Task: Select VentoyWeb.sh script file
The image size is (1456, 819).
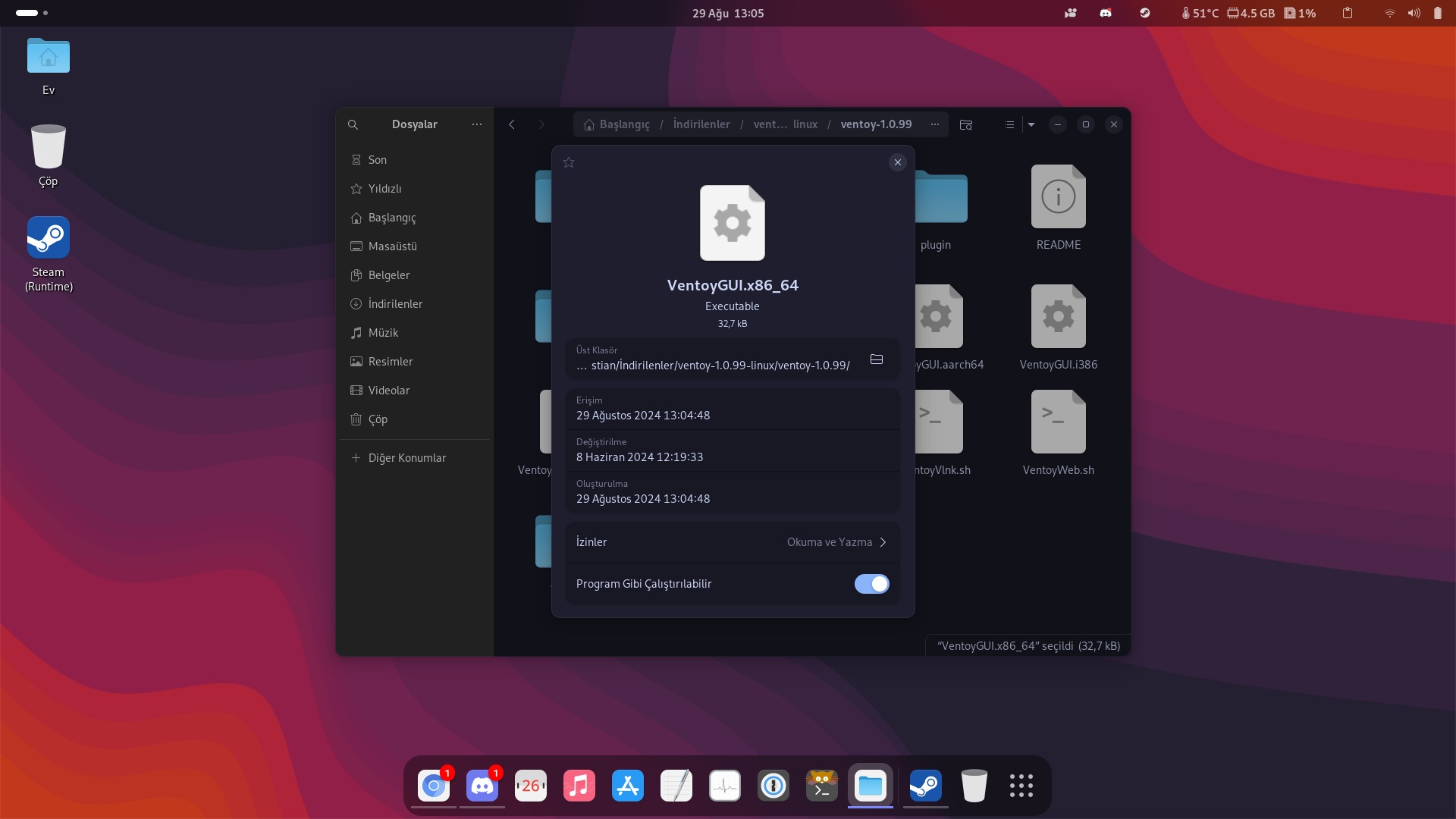Action: (x=1058, y=423)
